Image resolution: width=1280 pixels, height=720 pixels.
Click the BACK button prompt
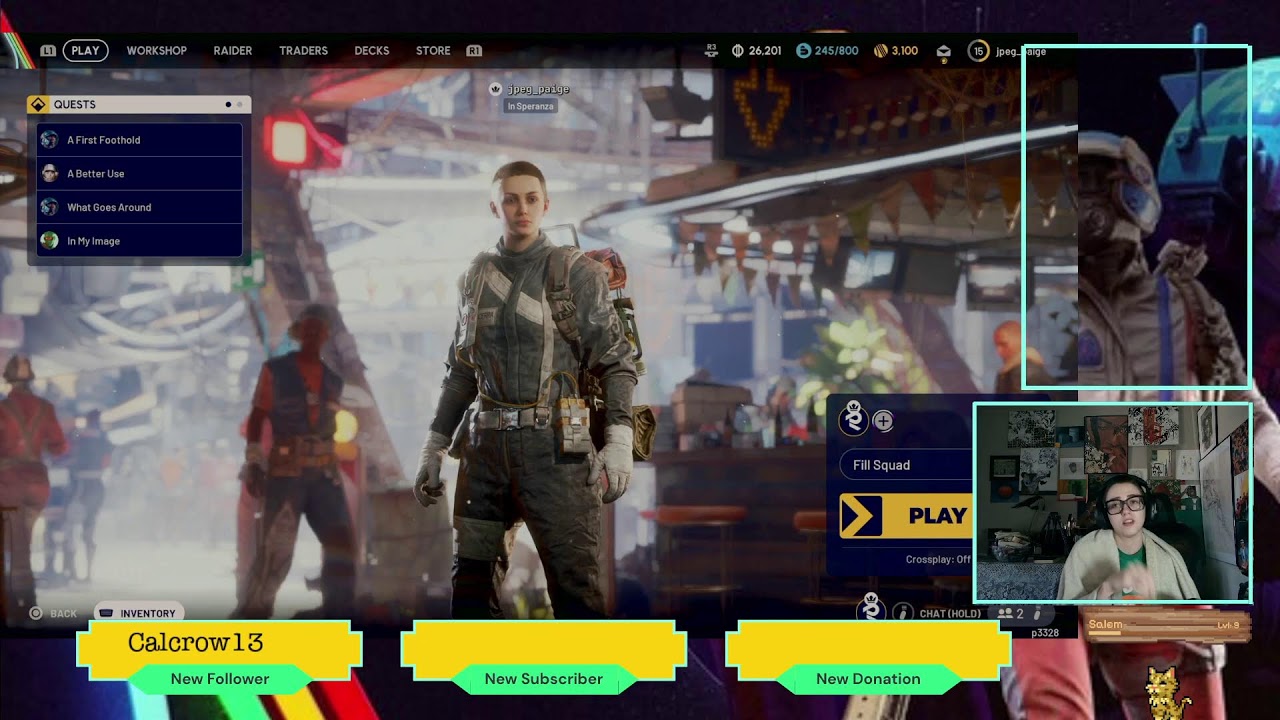click(53, 613)
